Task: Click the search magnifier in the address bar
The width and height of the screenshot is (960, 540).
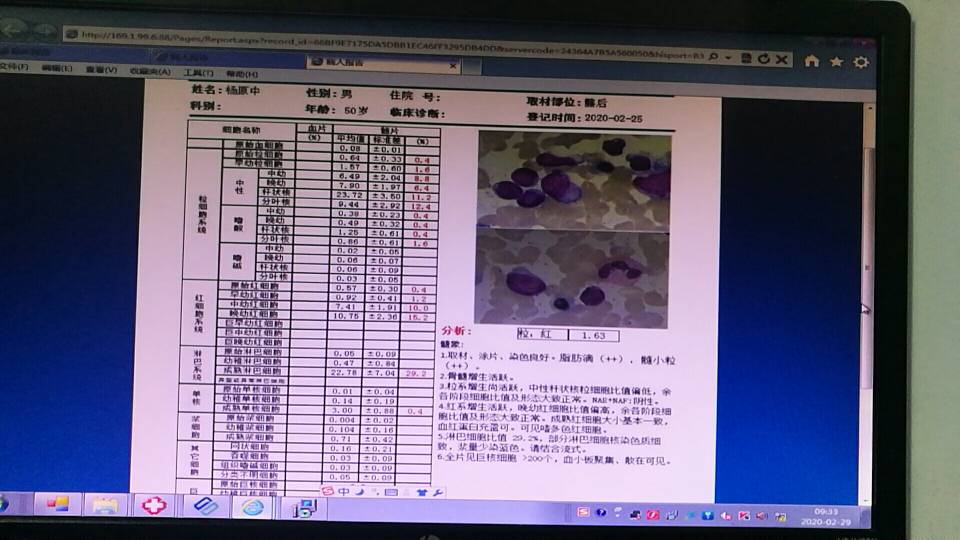Action: (713, 56)
